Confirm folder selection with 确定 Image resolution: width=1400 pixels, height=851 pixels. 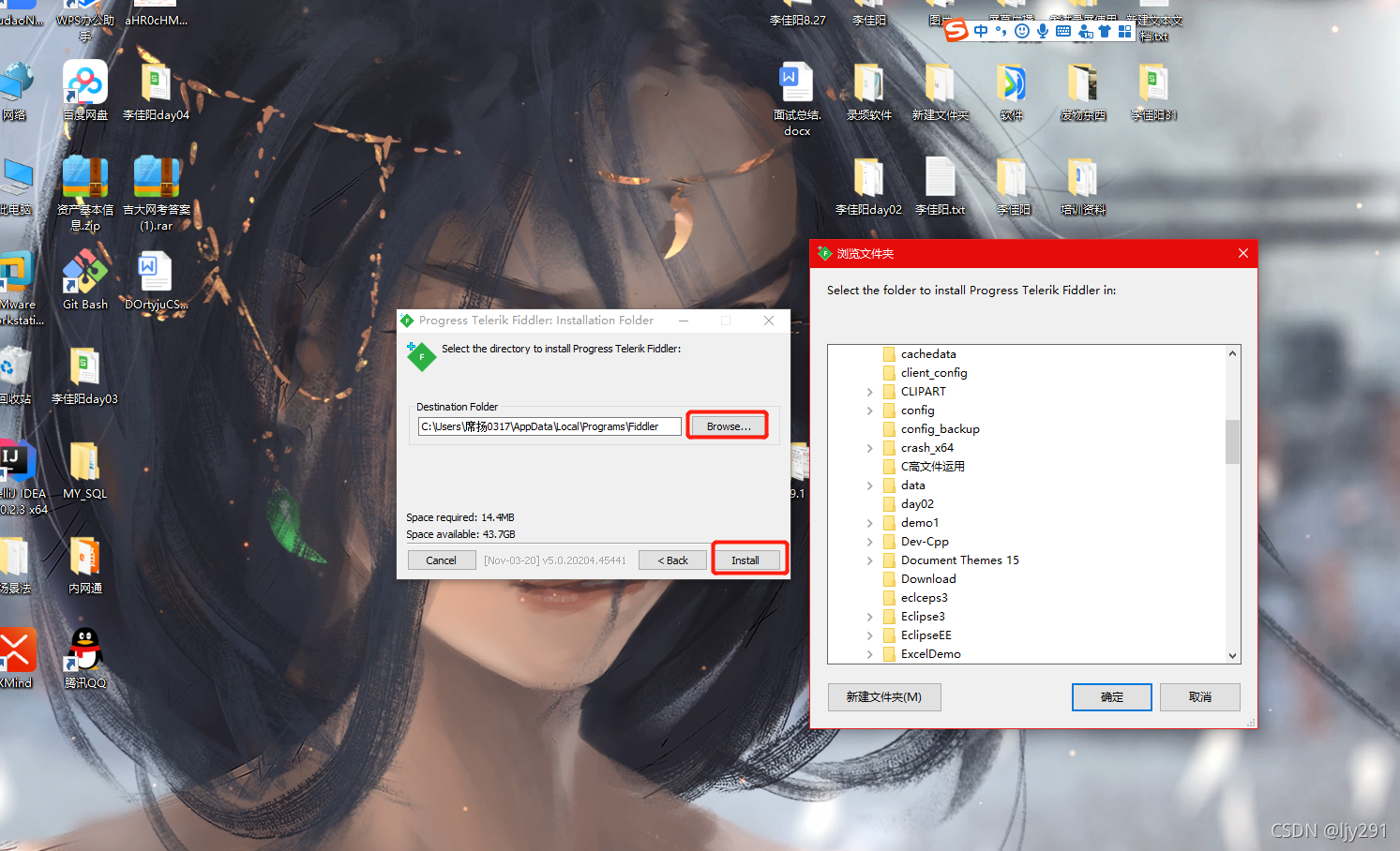click(x=1111, y=697)
